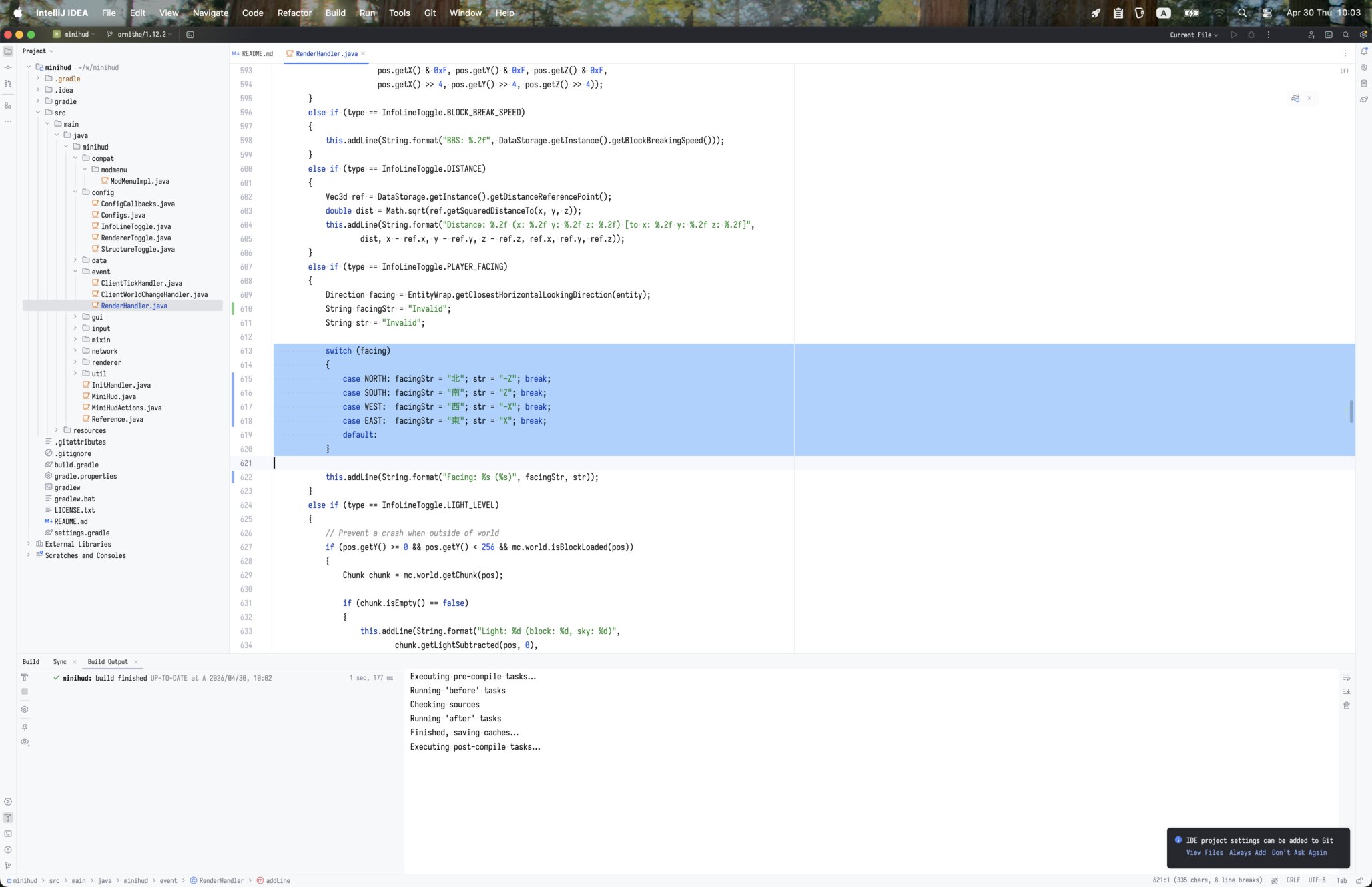Open Services tool window play-circle icon
Image resolution: width=1372 pixels, height=887 pixels.
click(x=8, y=802)
